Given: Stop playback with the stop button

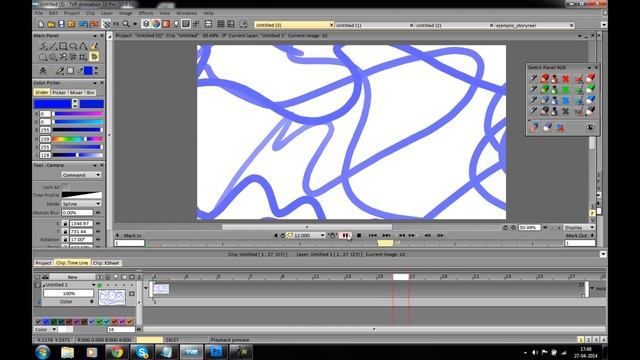Looking at the screenshot, I should [x=359, y=236].
